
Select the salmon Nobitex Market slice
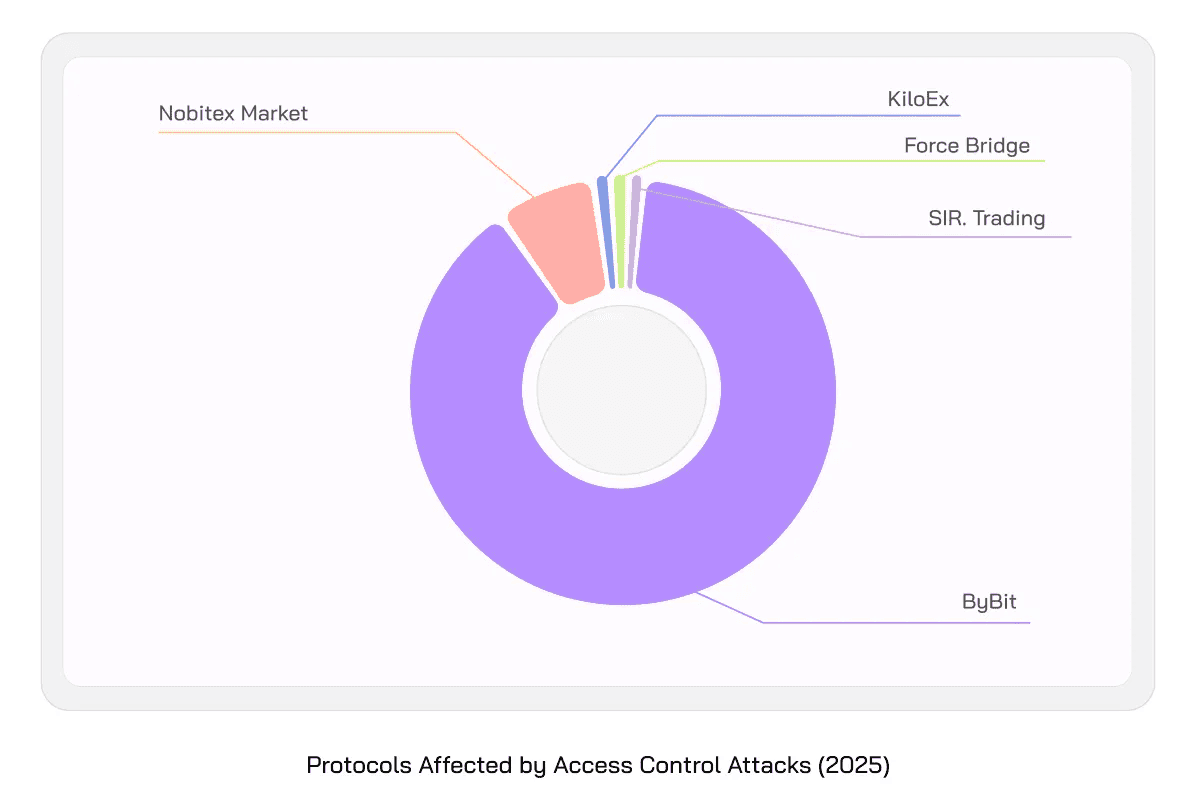[x=558, y=242]
